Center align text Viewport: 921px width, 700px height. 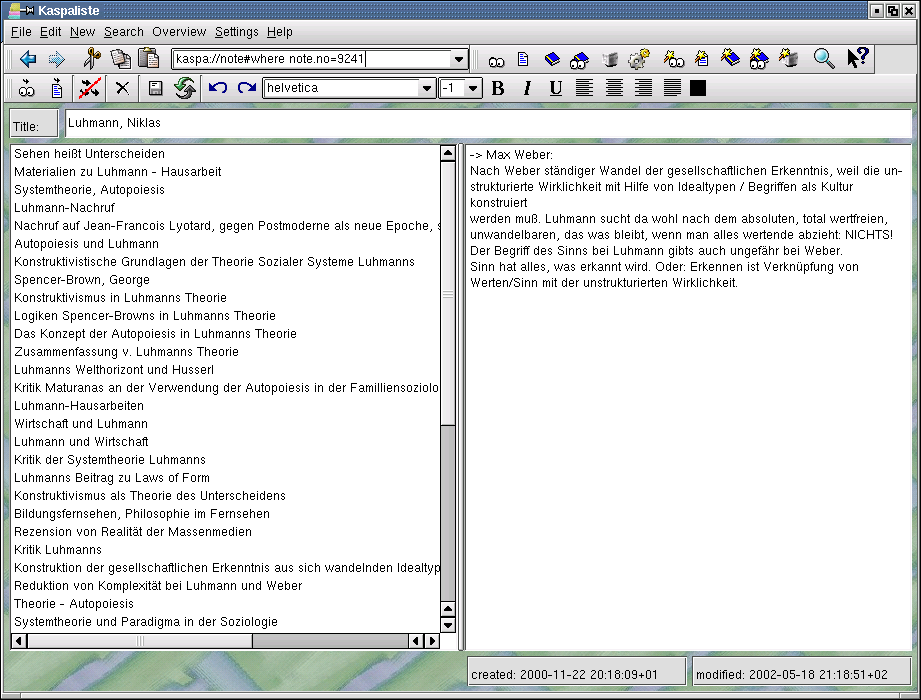(x=614, y=88)
